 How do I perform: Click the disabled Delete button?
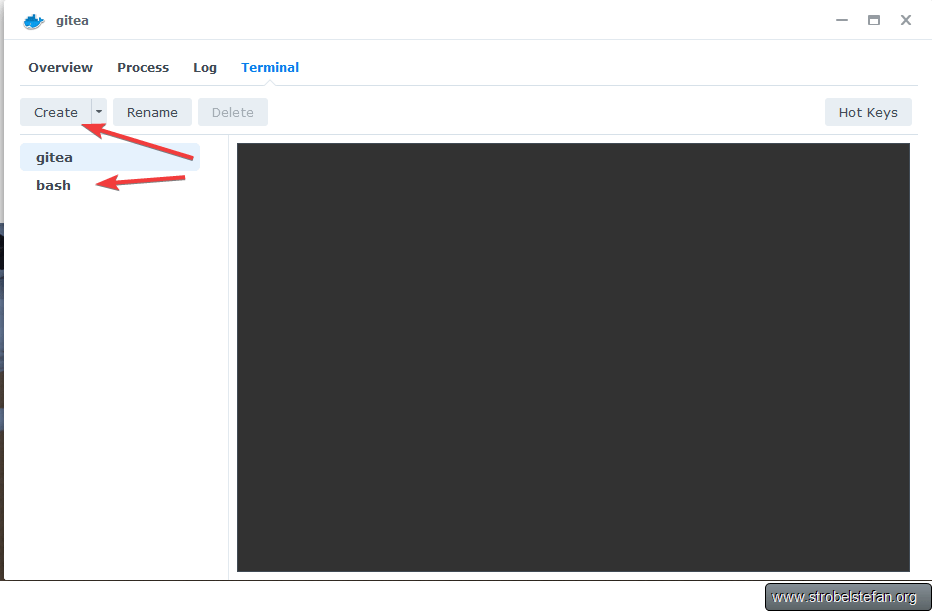[232, 112]
